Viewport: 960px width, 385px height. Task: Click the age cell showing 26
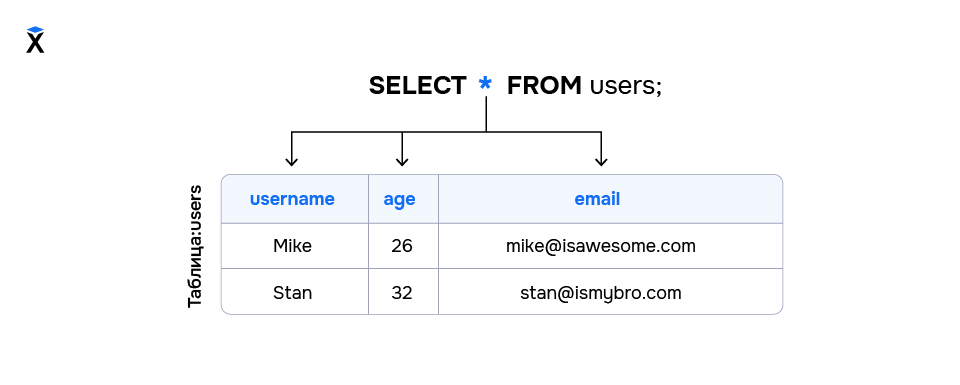(403, 246)
